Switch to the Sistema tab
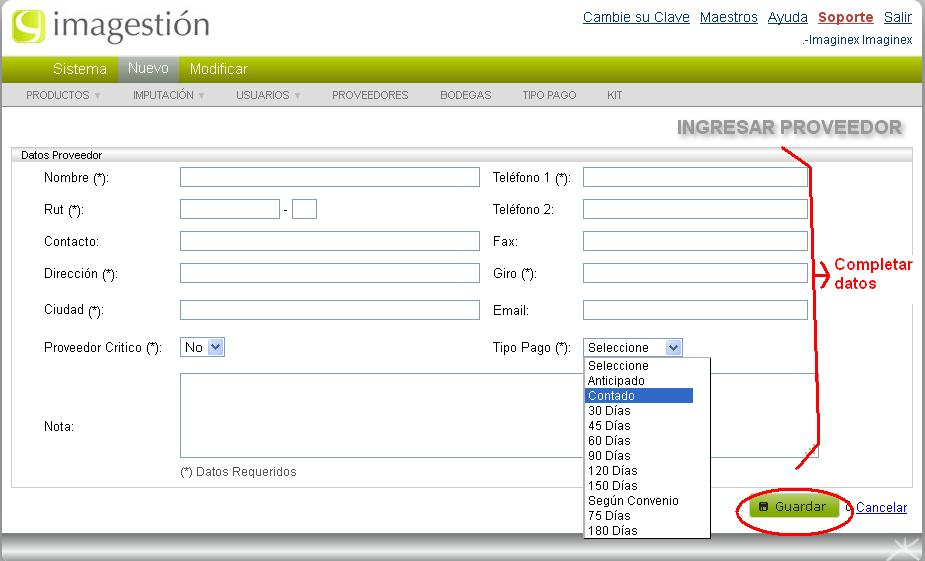The width and height of the screenshot is (925, 561). click(80, 69)
